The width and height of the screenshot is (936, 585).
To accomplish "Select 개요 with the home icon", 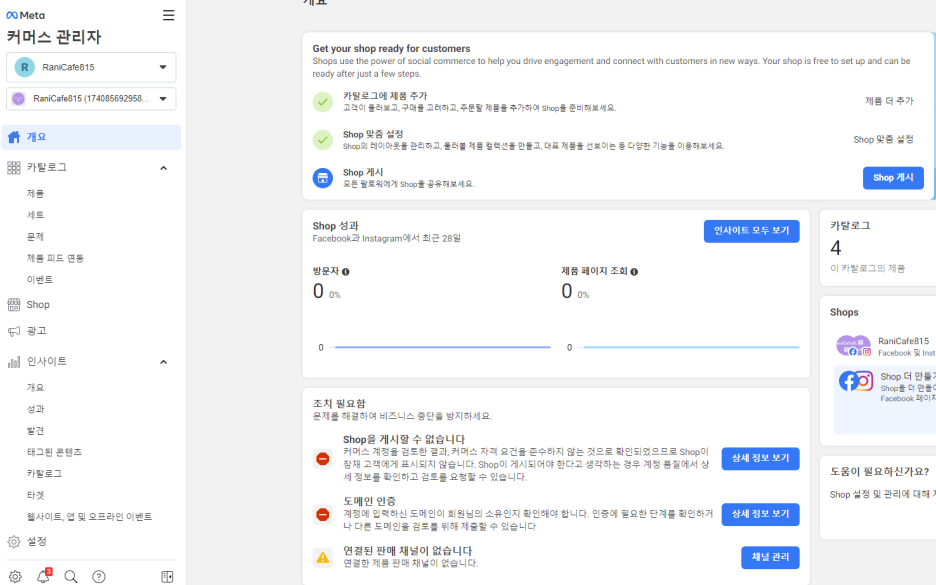I will 91,137.
